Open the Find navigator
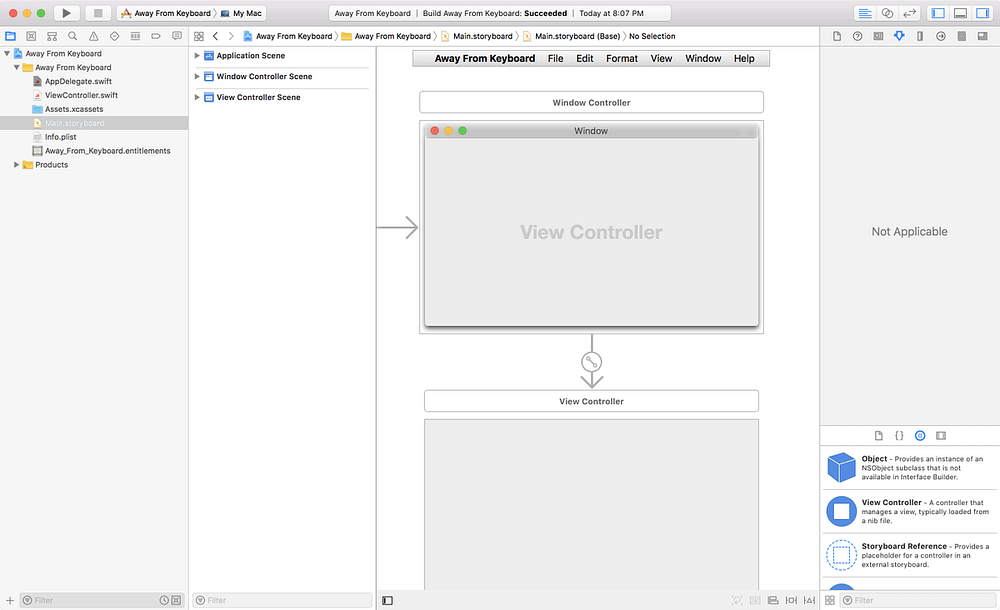1000x610 pixels. (x=73, y=36)
